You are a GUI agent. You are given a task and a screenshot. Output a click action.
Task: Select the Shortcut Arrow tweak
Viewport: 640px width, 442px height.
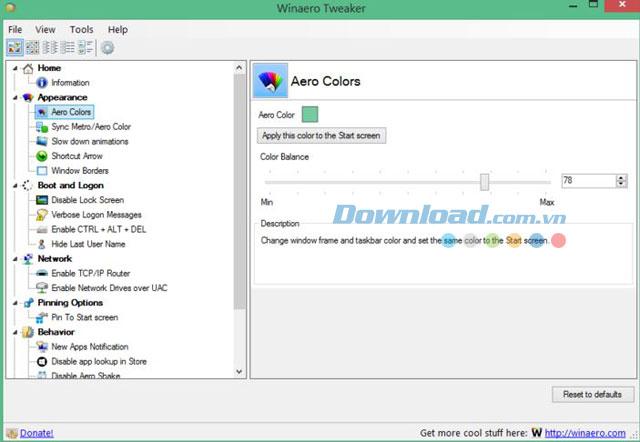point(77,156)
